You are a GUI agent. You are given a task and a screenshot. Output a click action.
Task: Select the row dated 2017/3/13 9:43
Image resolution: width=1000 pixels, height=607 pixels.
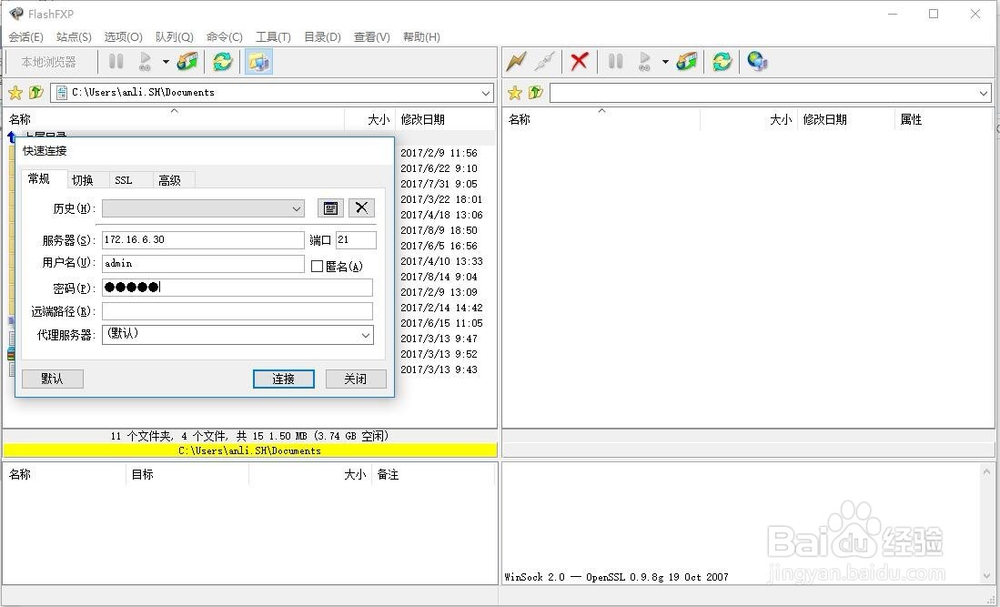click(439, 369)
